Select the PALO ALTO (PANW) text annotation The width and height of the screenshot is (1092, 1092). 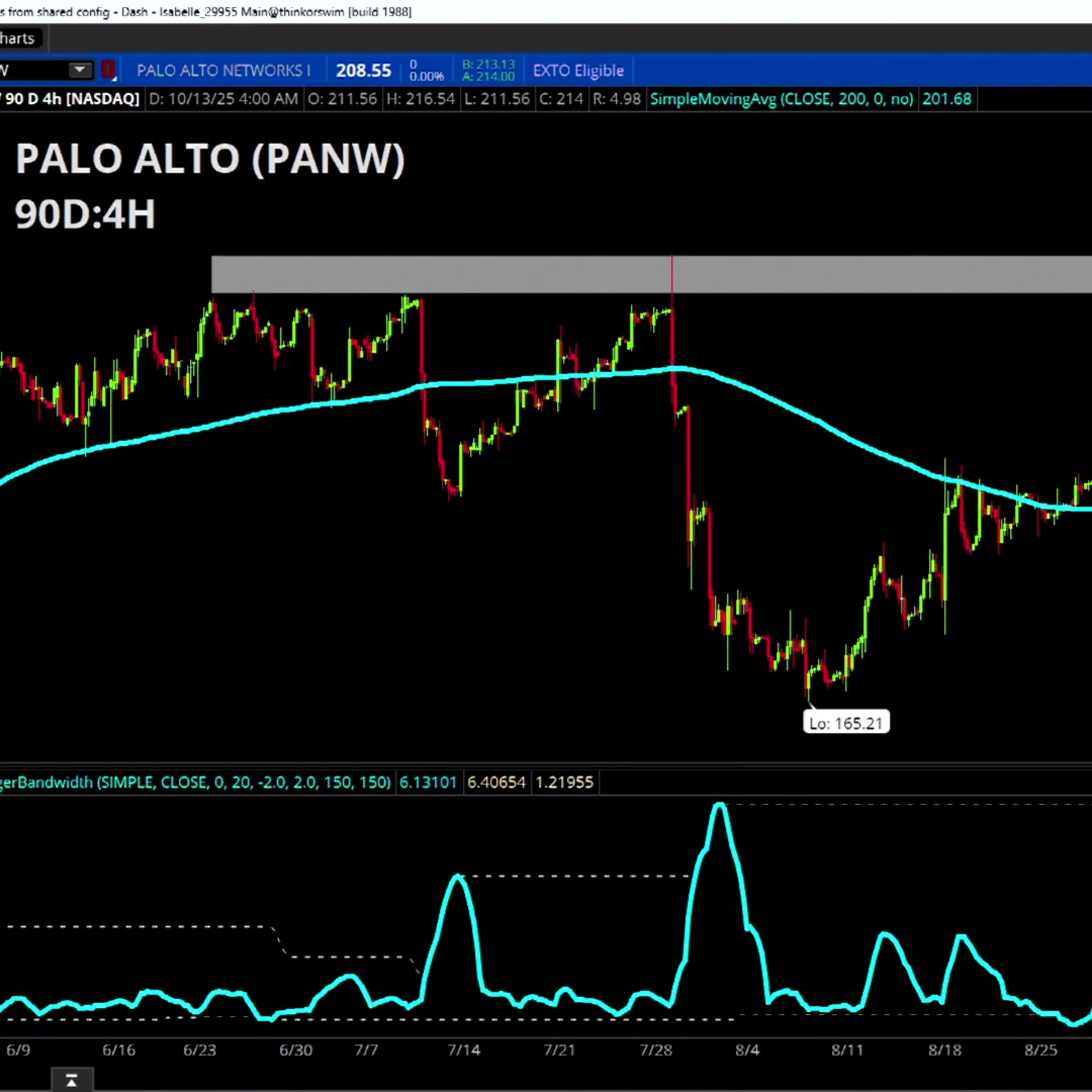point(210,159)
